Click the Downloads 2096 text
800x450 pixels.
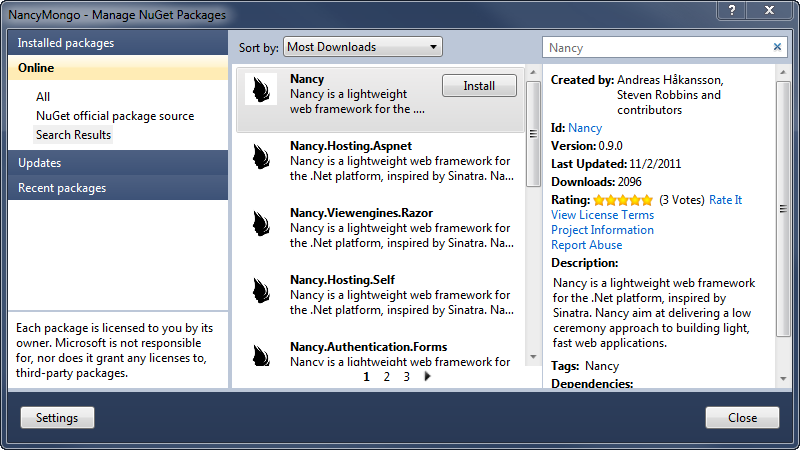pos(596,182)
